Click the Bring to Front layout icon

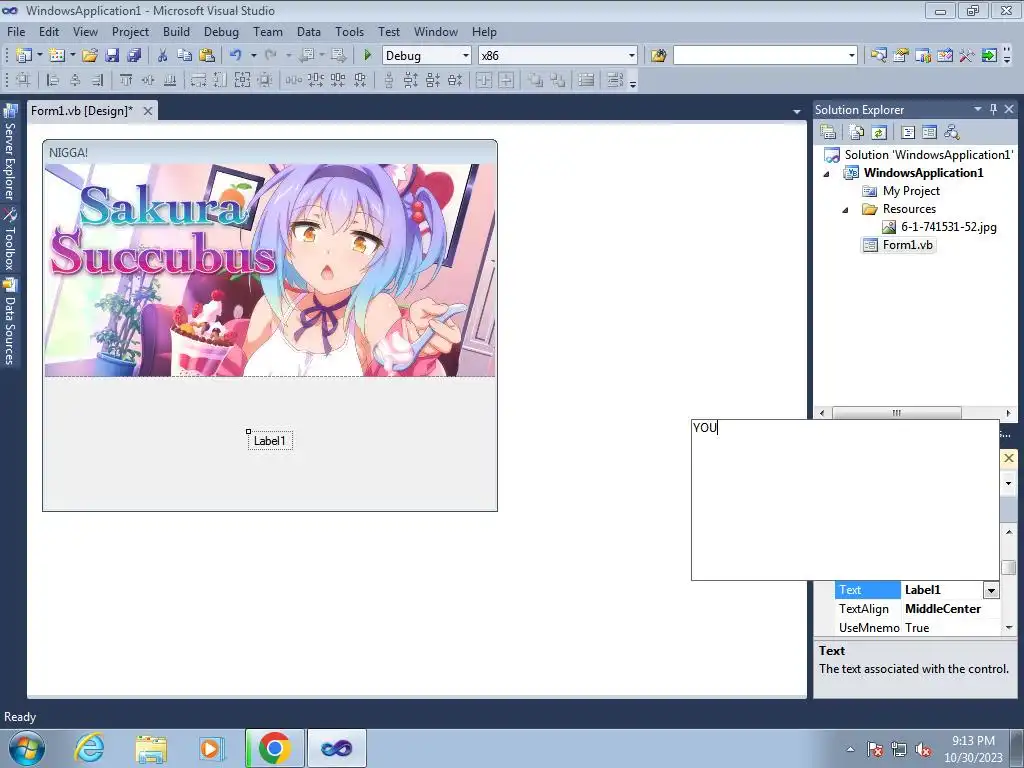(536, 80)
